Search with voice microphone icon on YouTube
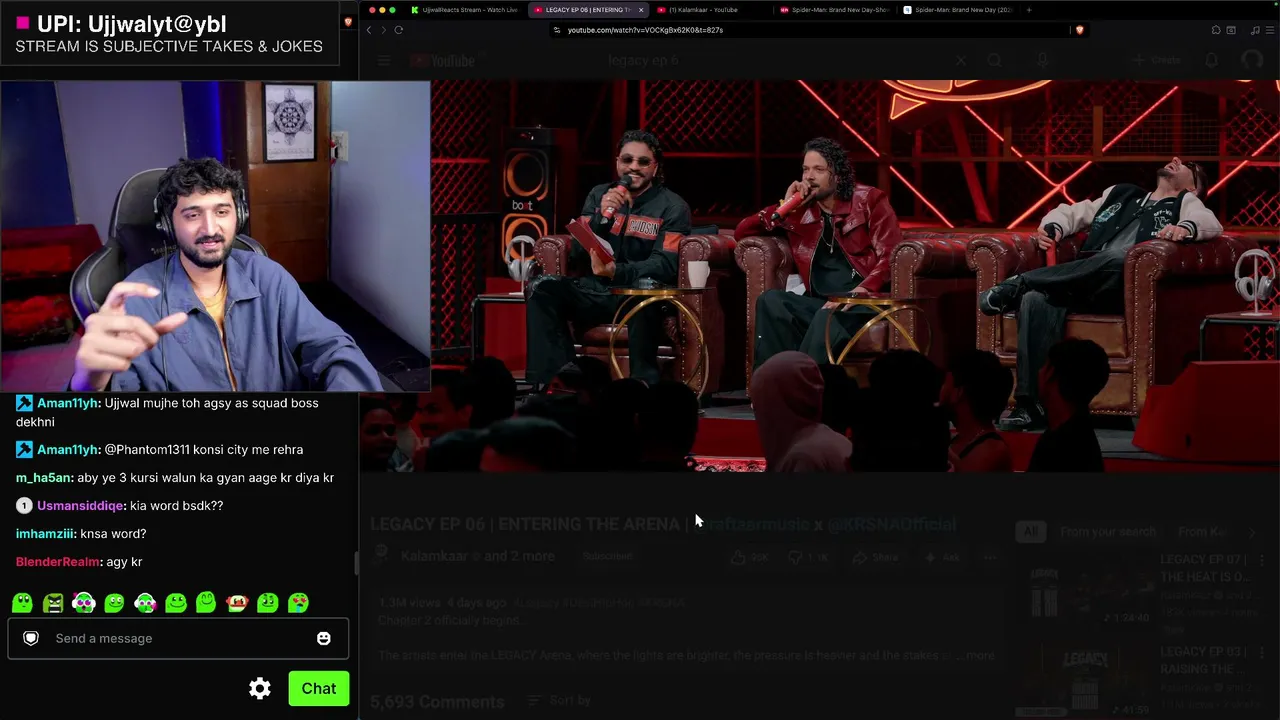The height and width of the screenshot is (720, 1280). click(x=1042, y=61)
